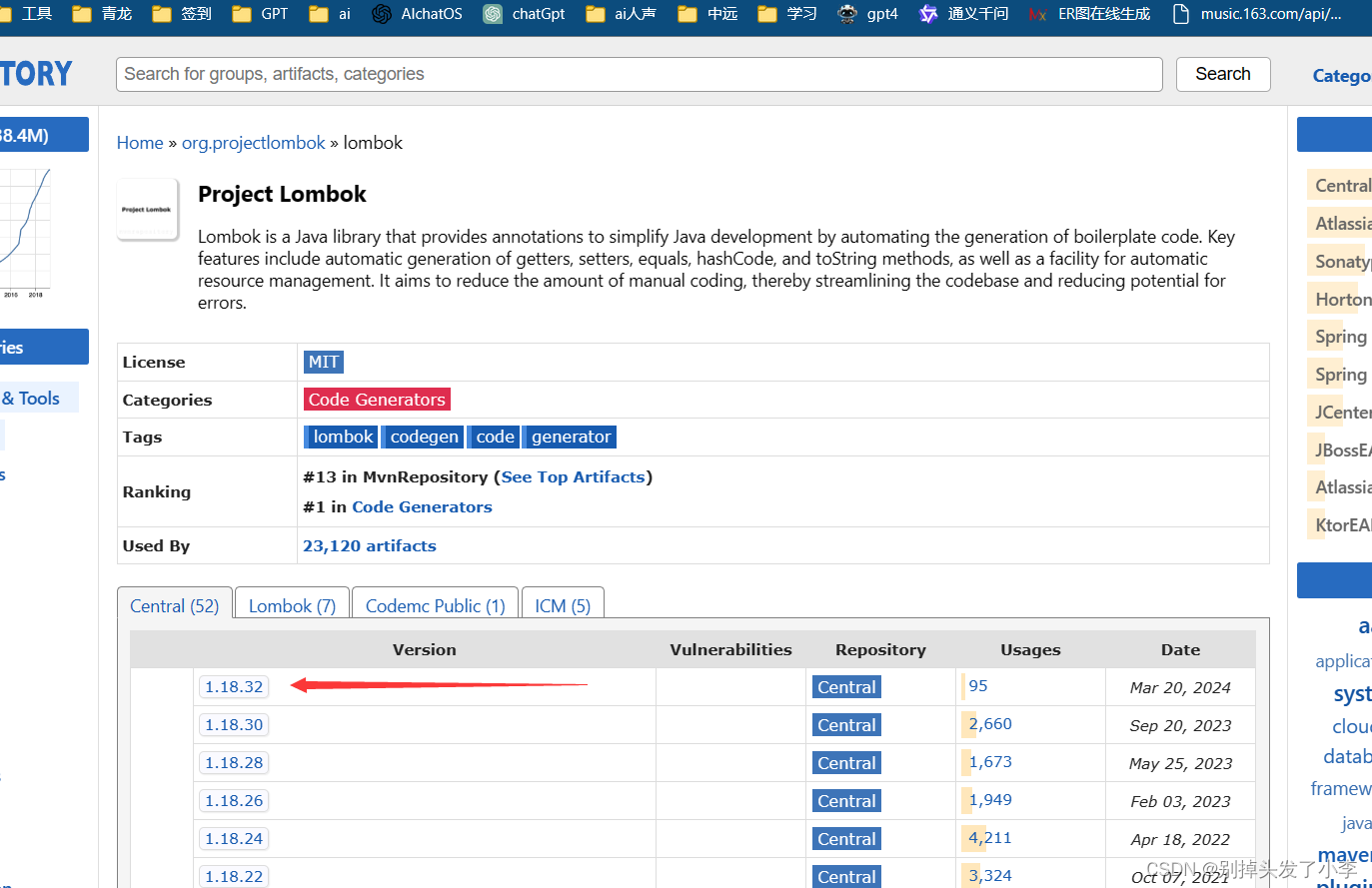Open the ai人声 bookmark folder

[x=622, y=14]
